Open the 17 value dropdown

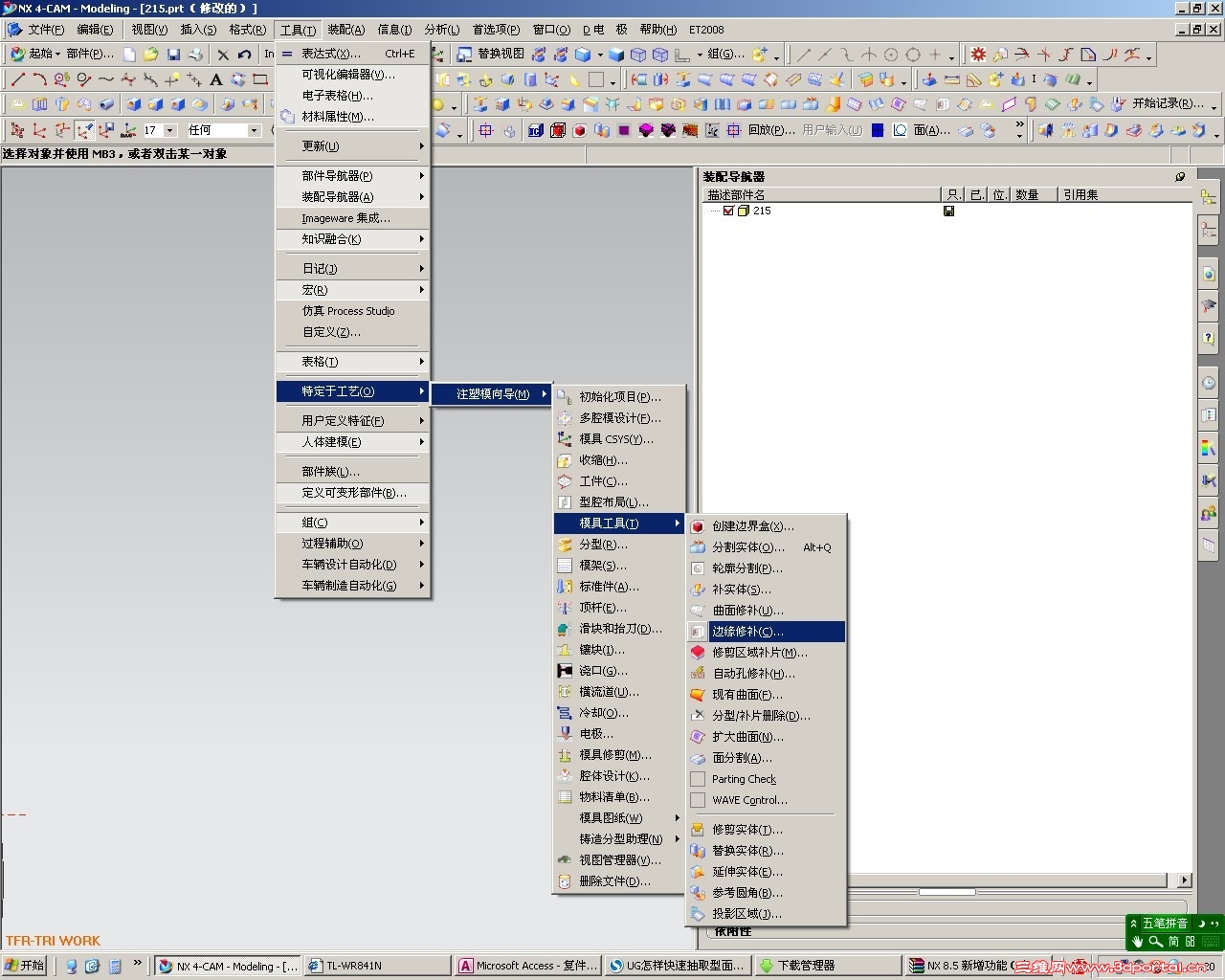[x=170, y=130]
